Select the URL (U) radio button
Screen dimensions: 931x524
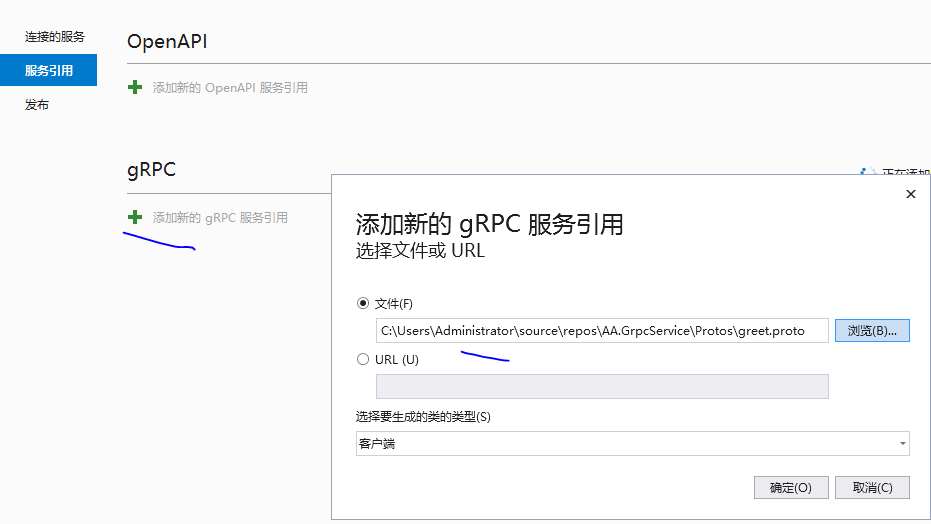click(363, 359)
